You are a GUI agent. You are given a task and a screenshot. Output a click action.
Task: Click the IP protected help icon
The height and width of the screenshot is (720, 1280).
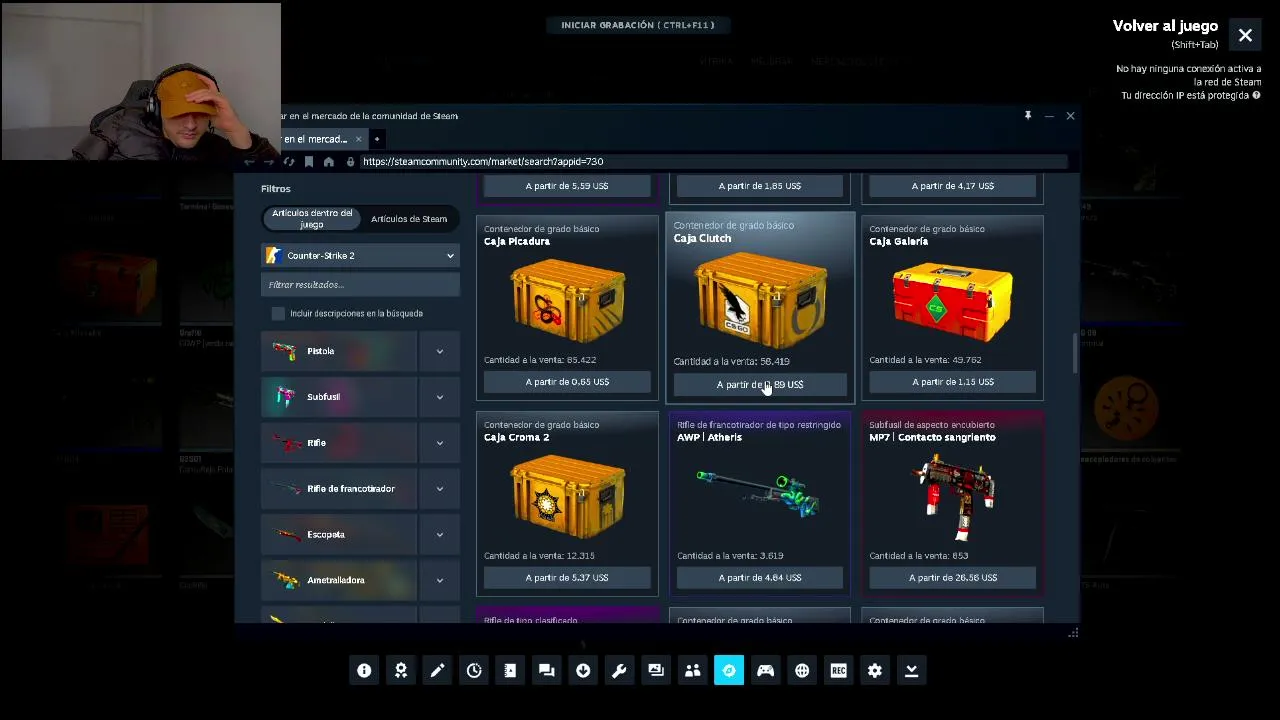tap(1257, 96)
